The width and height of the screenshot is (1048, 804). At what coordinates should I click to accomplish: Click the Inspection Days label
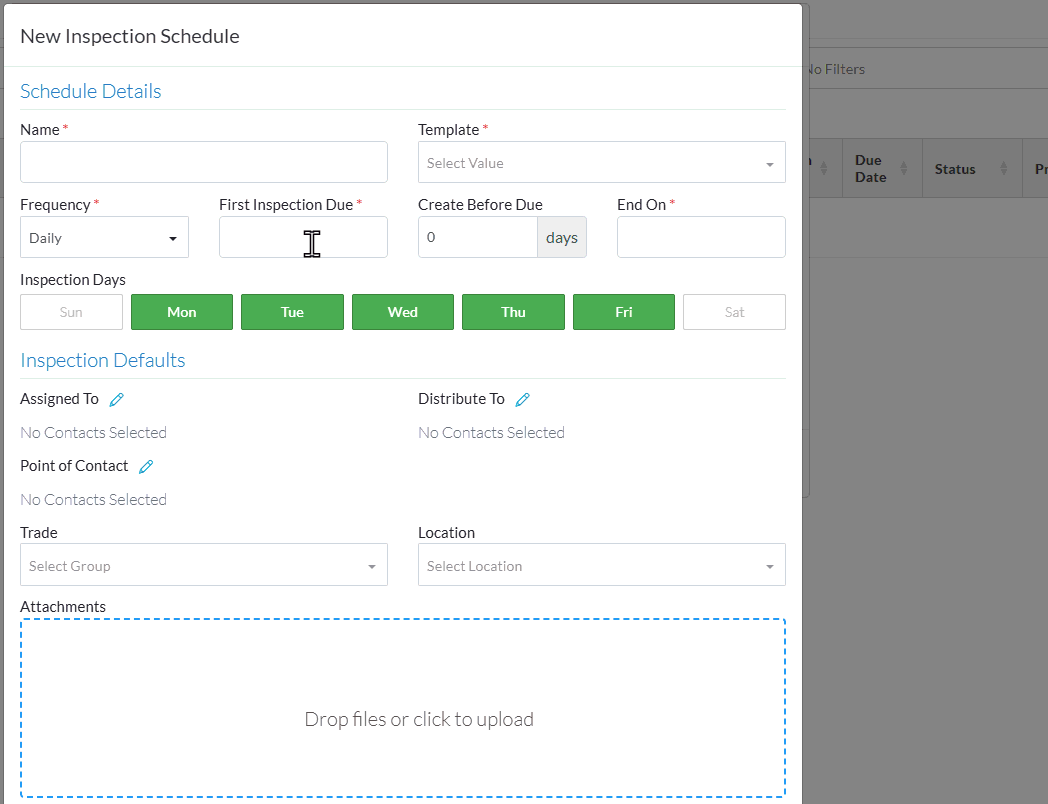73,280
